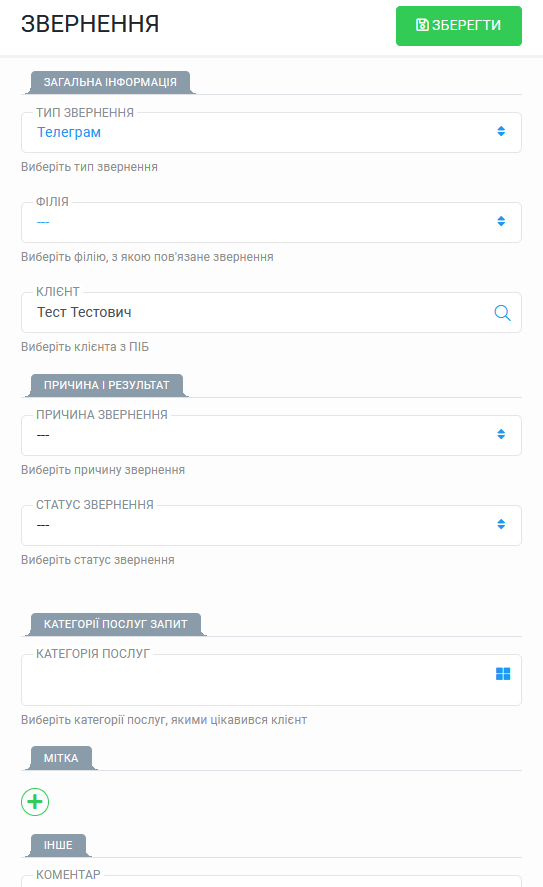
Task: Add a label with the green plus icon
Action: tap(35, 802)
